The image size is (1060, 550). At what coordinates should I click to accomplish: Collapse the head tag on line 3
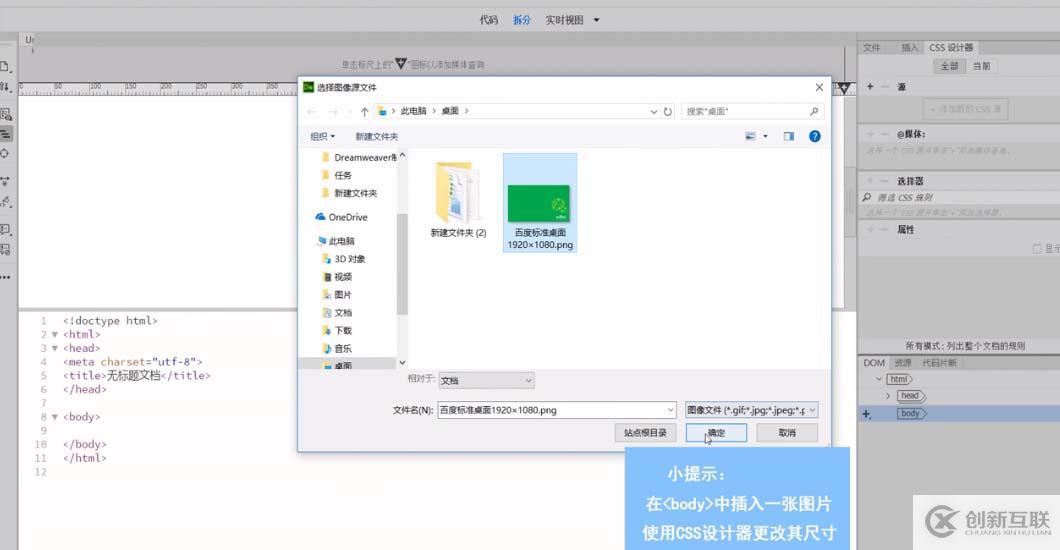click(55, 348)
